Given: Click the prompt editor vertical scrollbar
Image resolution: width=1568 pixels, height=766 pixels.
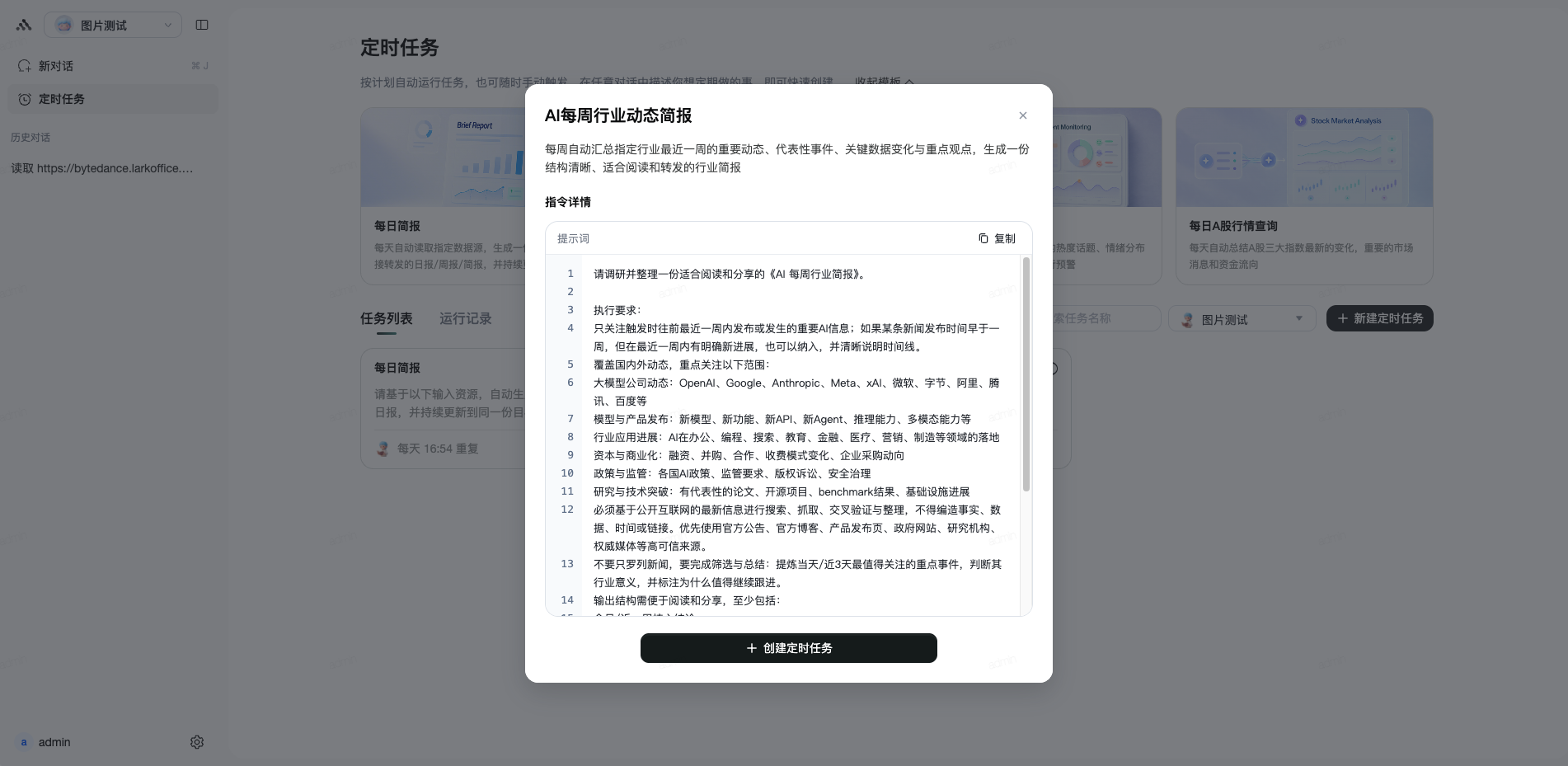Looking at the screenshot, I should (x=1026, y=374).
